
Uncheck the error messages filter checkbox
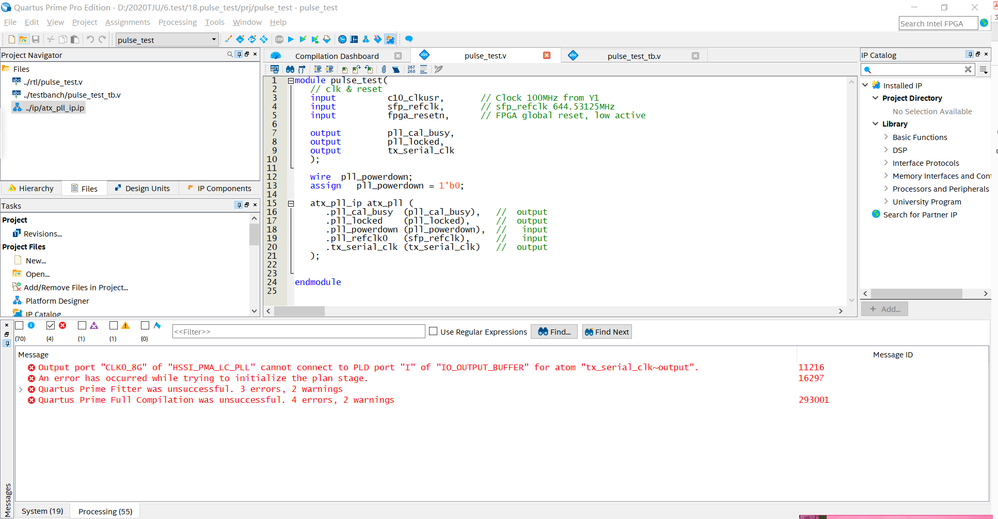[x=51, y=326]
